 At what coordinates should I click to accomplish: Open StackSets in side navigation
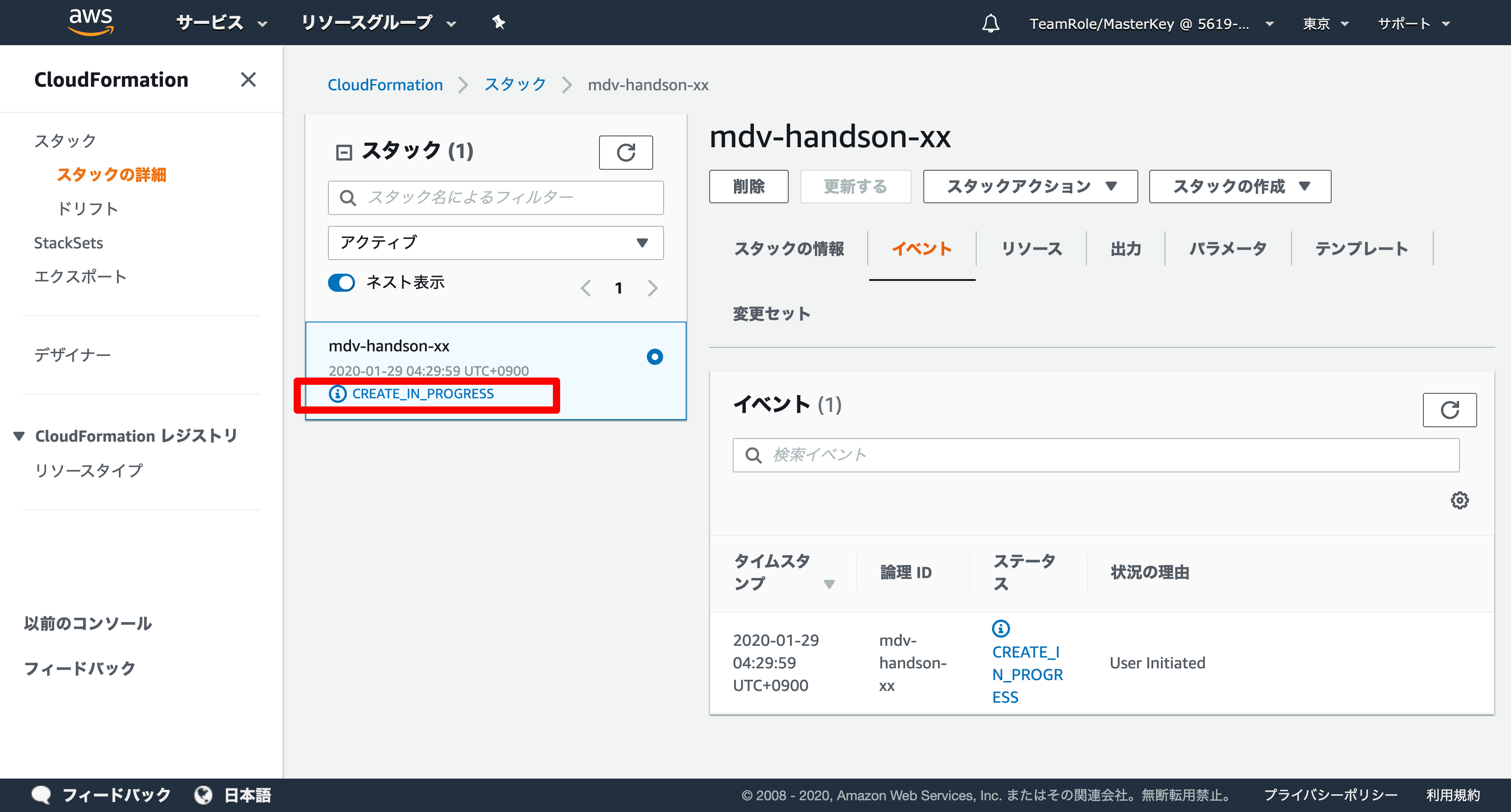[x=69, y=243]
